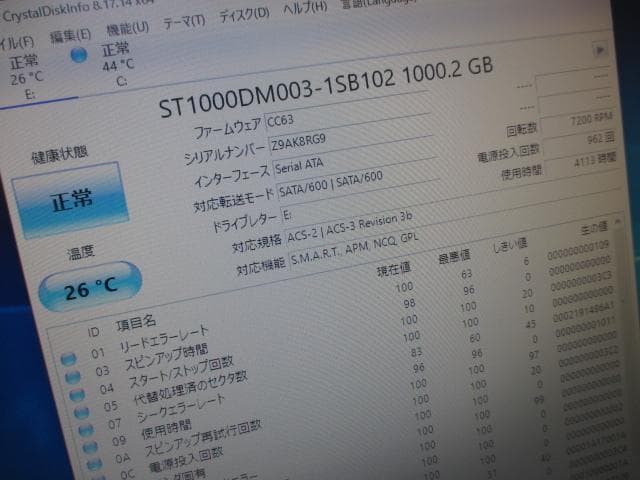The image size is (640, 480).
Task: Click status icon of 07 シークエラーレート row
Action: pos(85,430)
